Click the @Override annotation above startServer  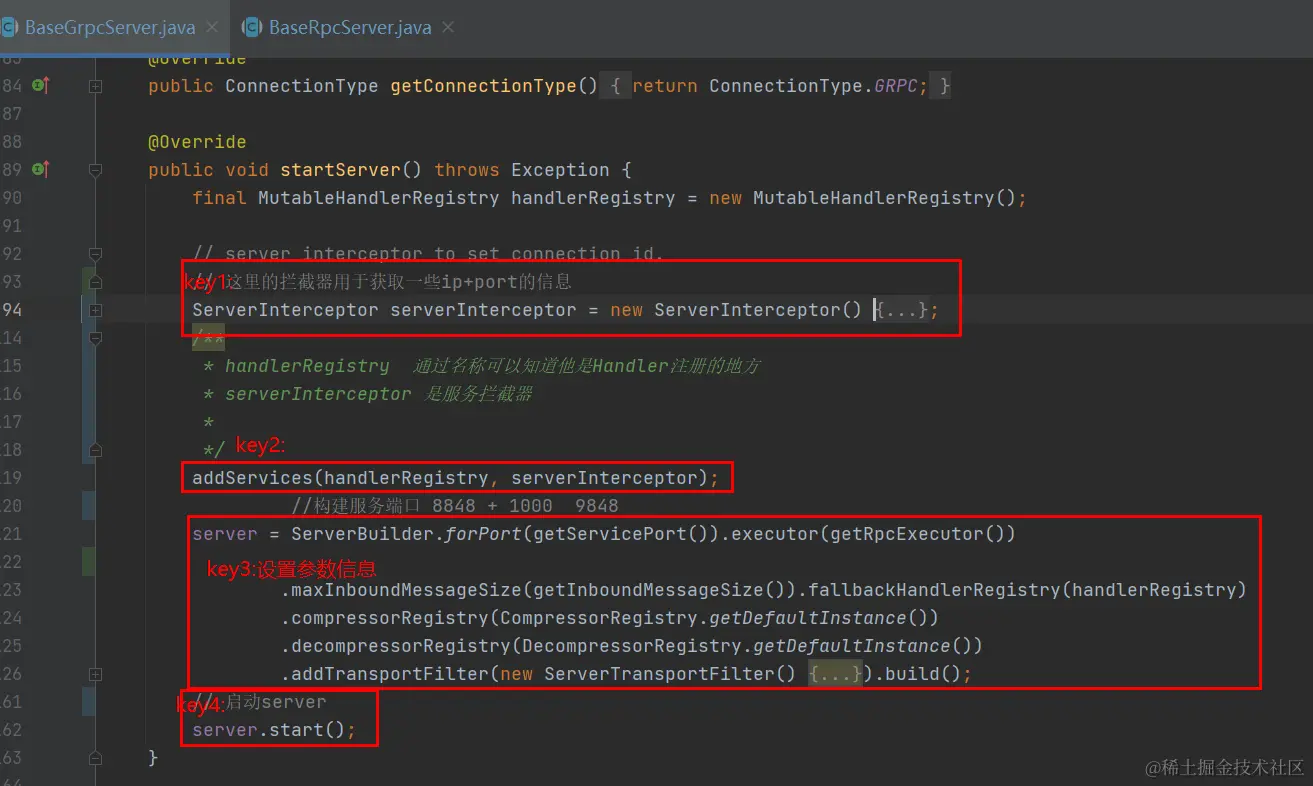[x=197, y=142]
